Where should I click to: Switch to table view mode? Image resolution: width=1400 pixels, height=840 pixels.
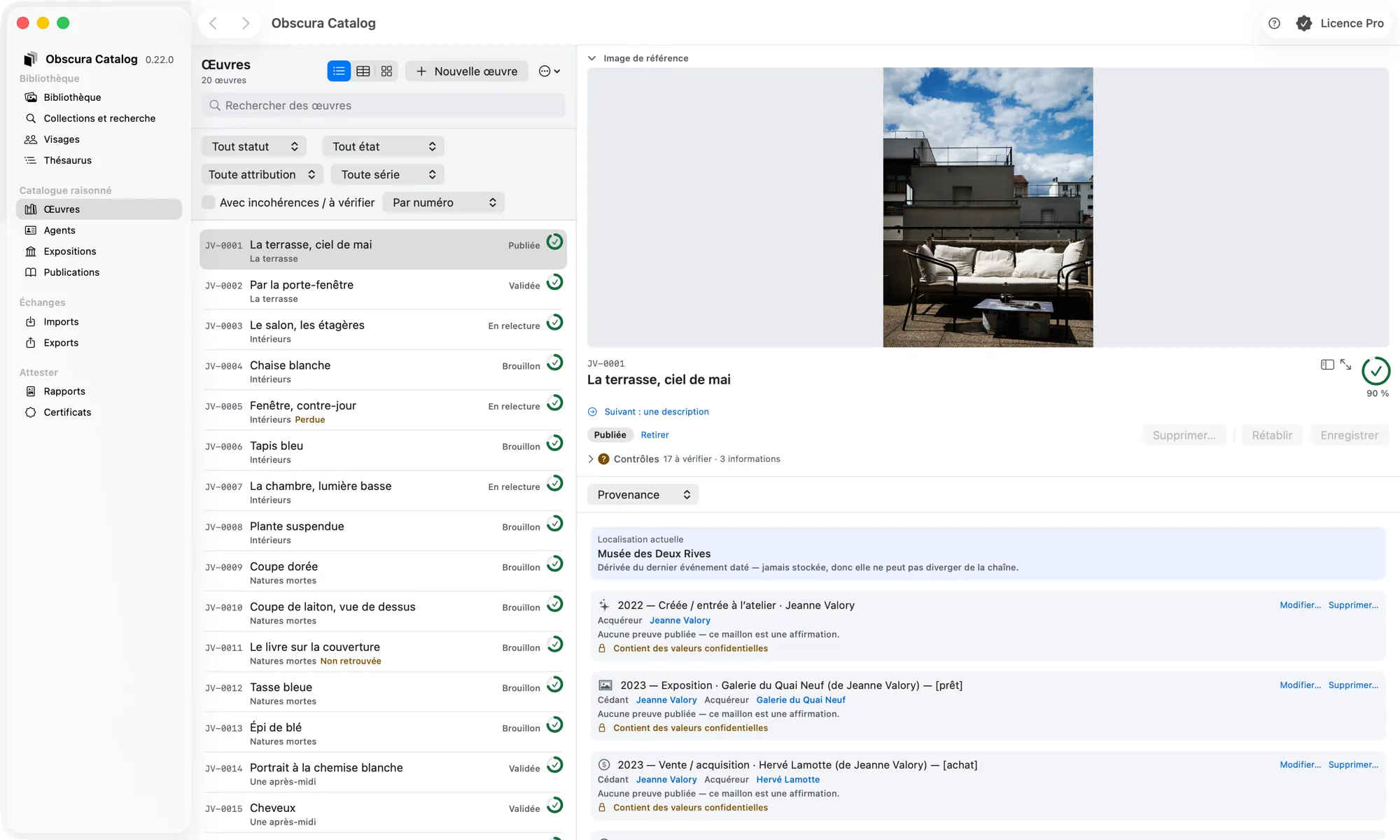click(x=363, y=71)
